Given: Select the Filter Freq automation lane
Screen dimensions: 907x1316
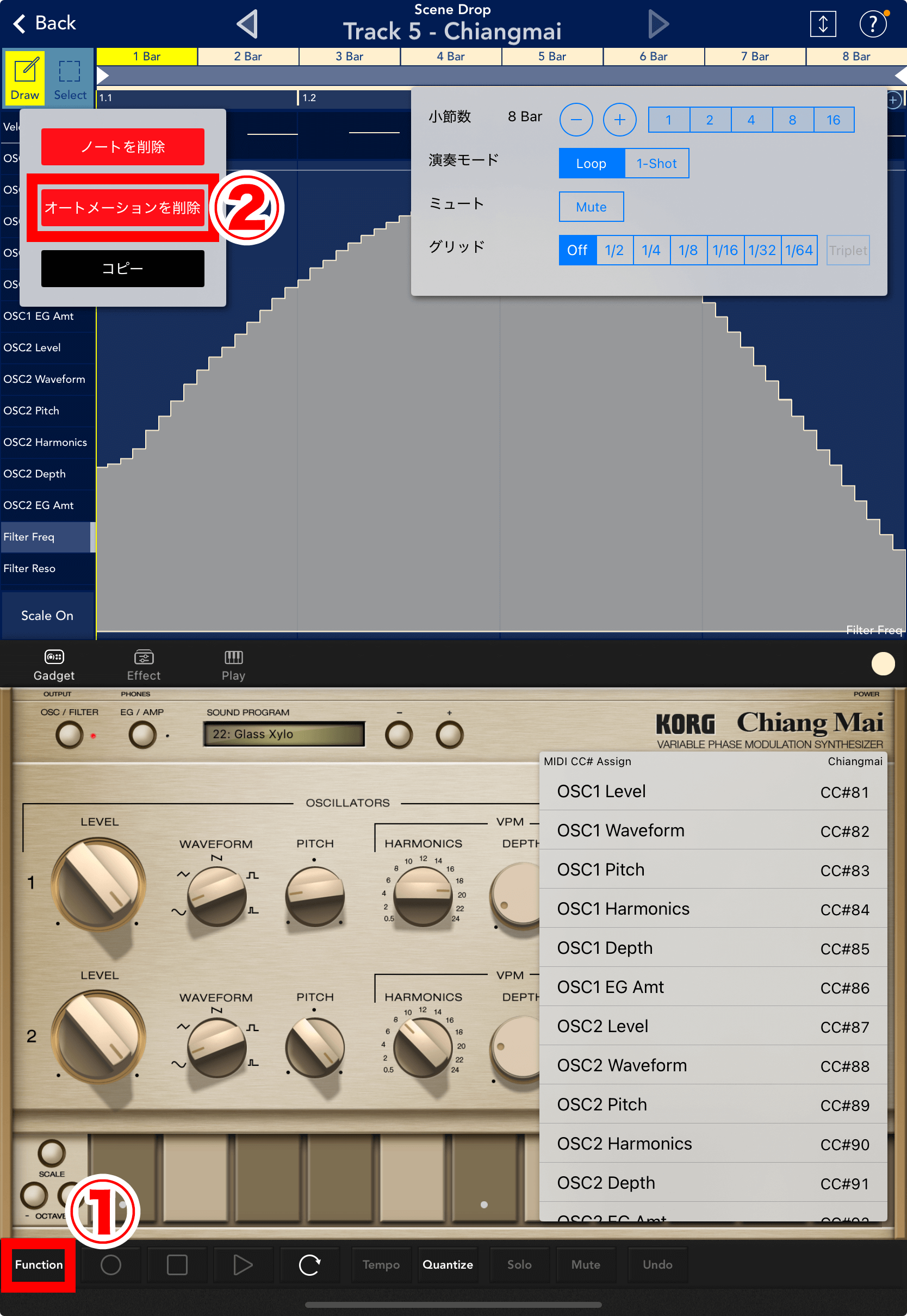Looking at the screenshot, I should click(x=47, y=537).
